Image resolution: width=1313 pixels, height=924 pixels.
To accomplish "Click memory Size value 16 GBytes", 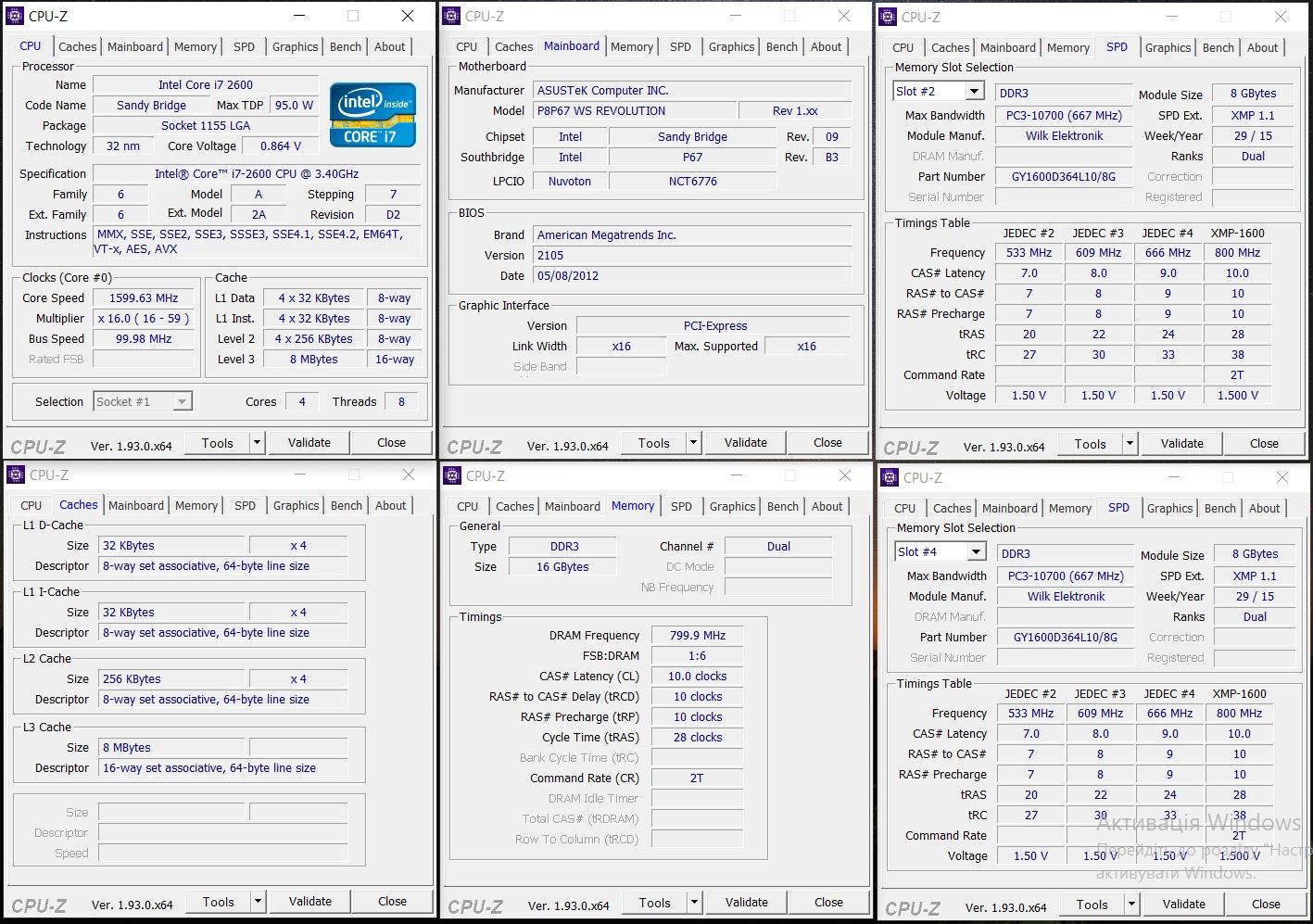I will (562, 567).
